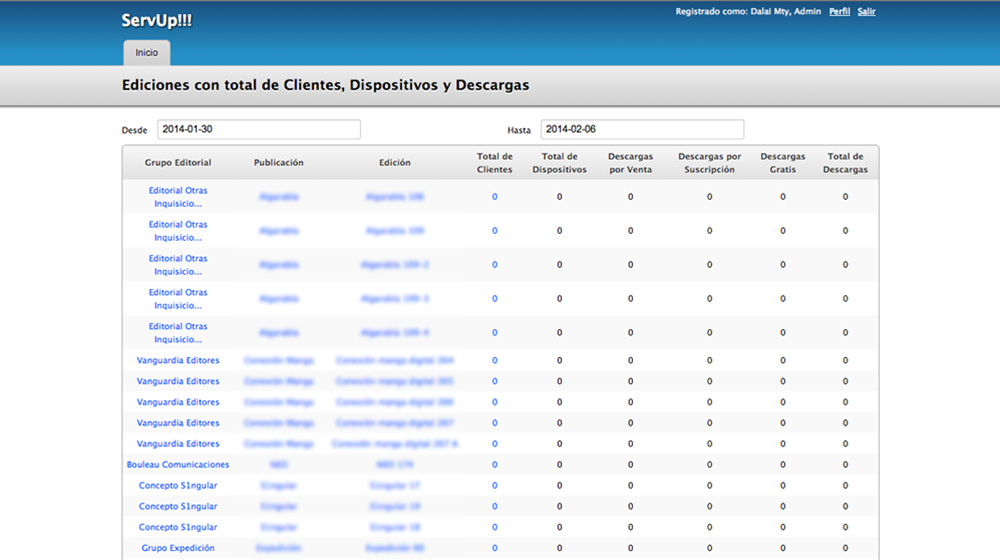Click Total de Clientes value in Grupo Expedición row
The width and height of the screenshot is (1000, 560).
click(494, 548)
